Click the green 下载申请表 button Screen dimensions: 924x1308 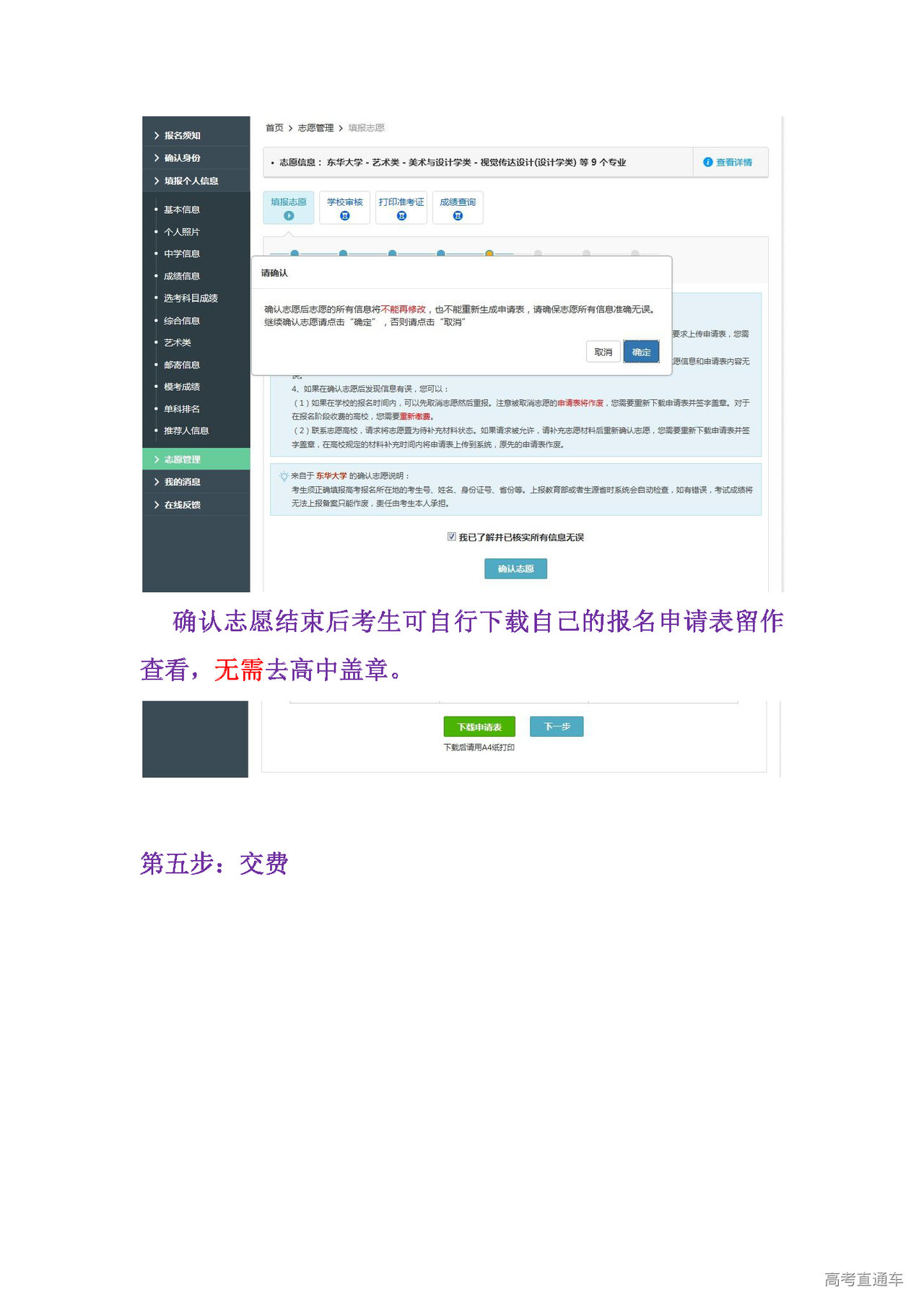[479, 727]
